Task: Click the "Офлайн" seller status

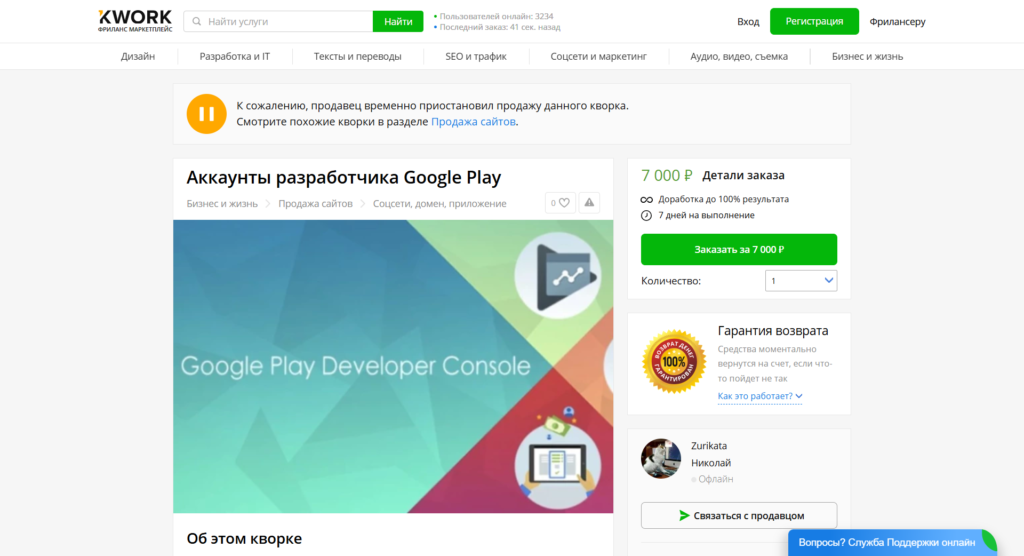Action: [715, 479]
